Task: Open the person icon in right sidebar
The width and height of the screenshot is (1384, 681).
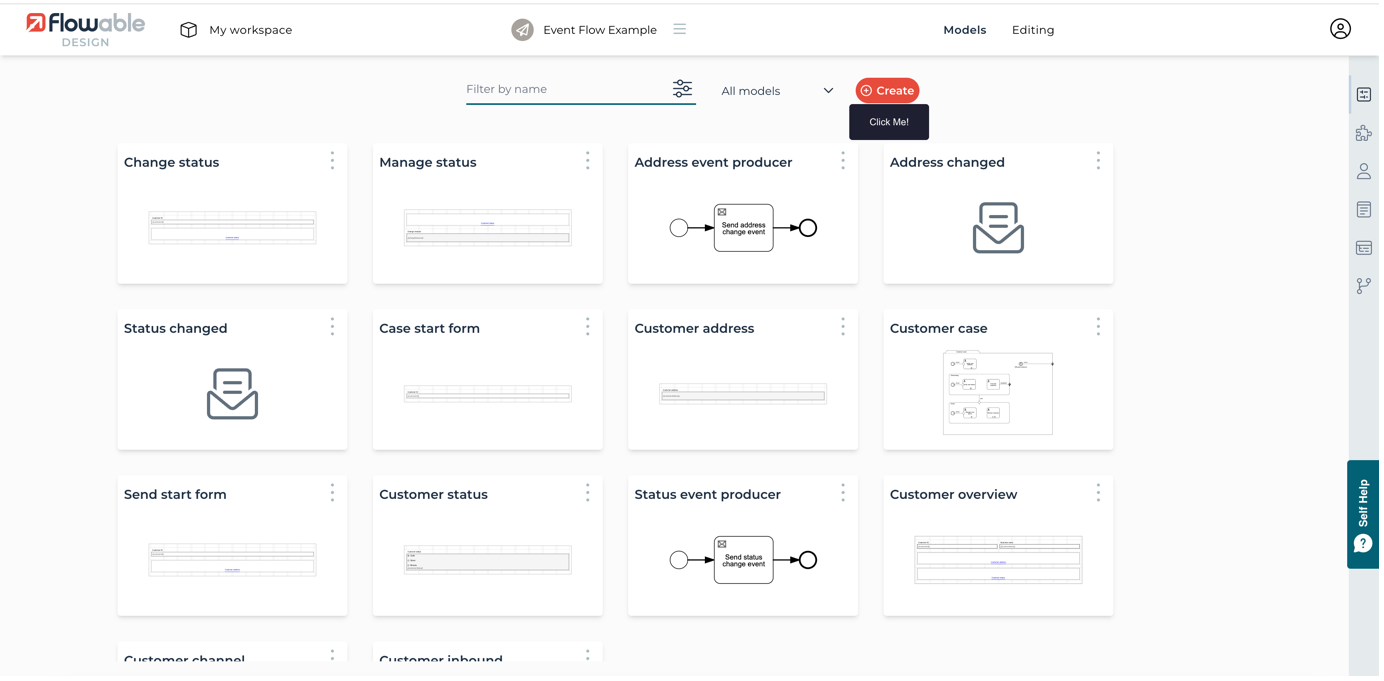Action: click(1363, 171)
